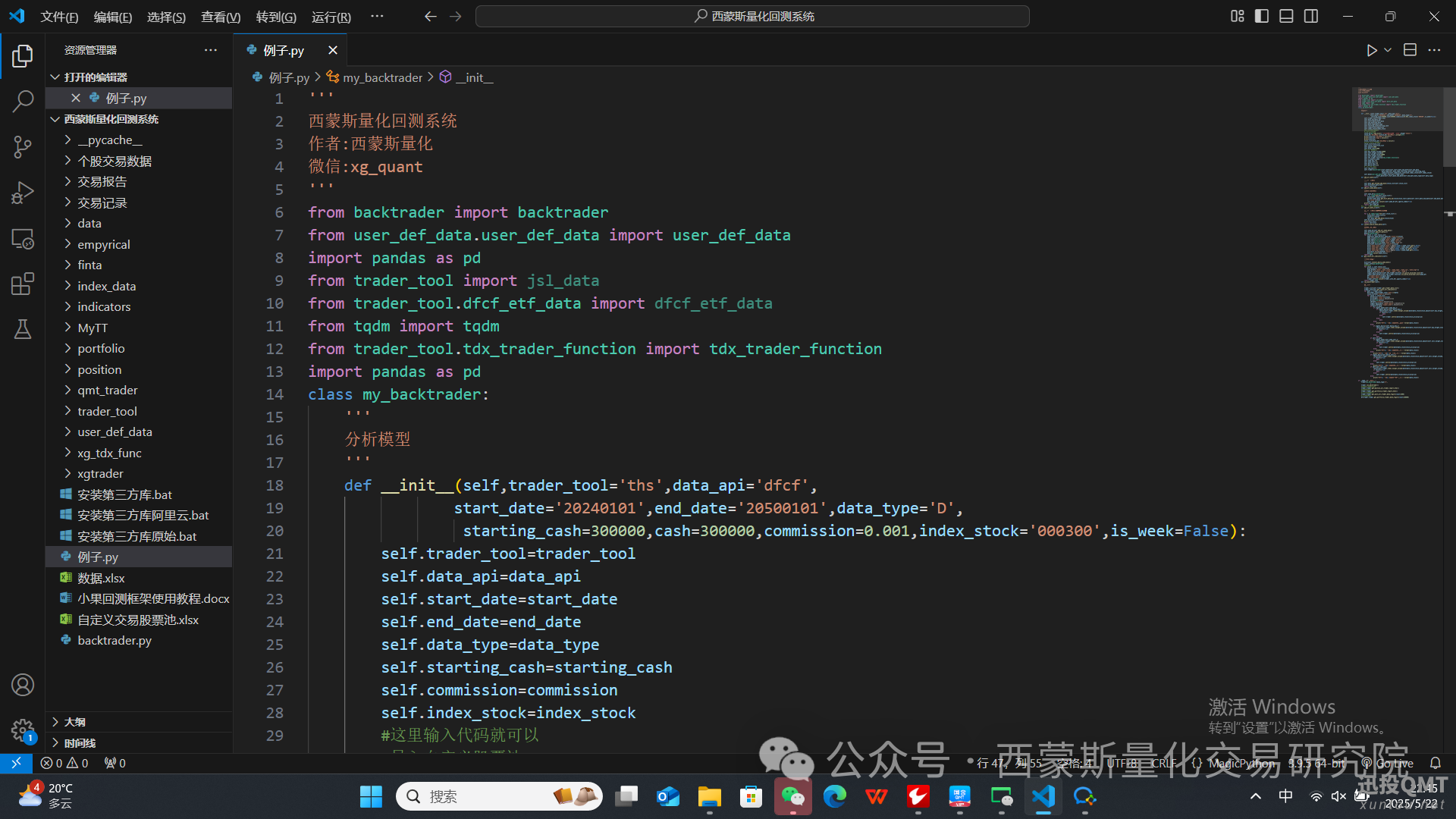Toggle secondary side bar visibility
Viewport: 1456px width, 819px height.
tap(1311, 16)
